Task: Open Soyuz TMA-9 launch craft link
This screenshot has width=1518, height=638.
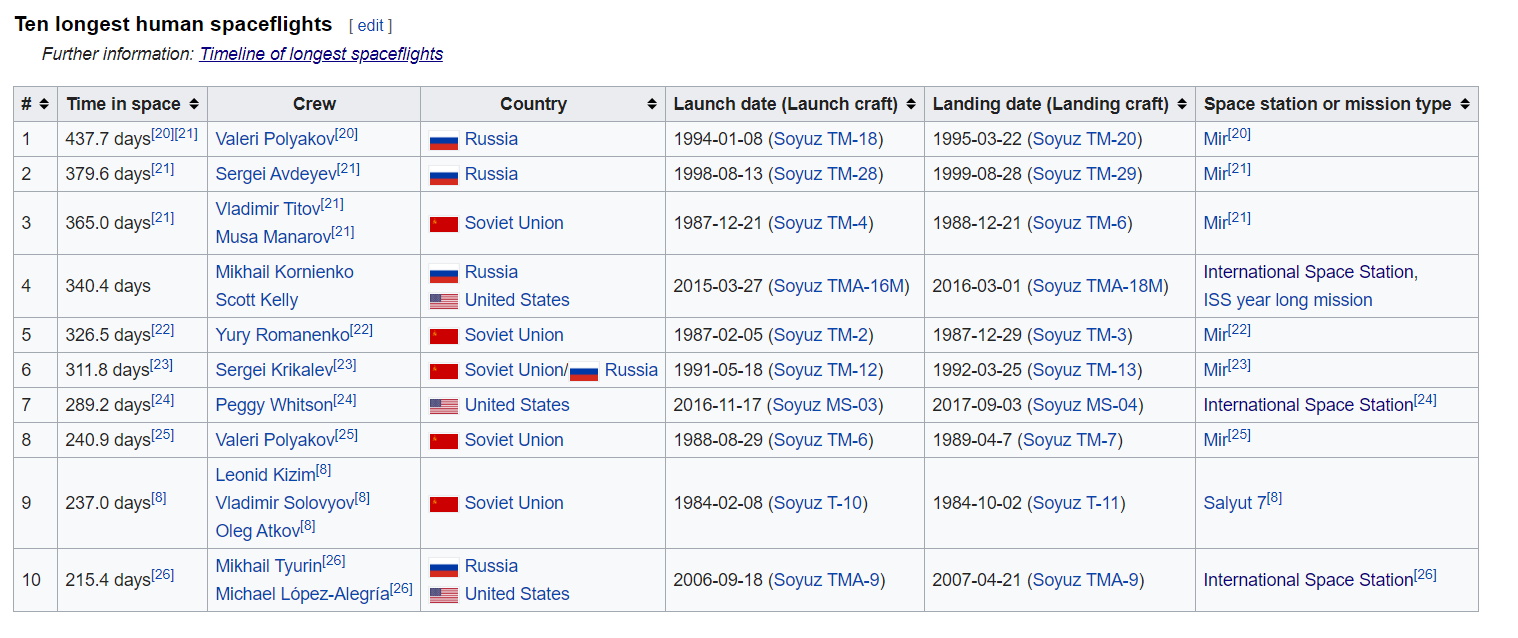Action: (x=827, y=580)
